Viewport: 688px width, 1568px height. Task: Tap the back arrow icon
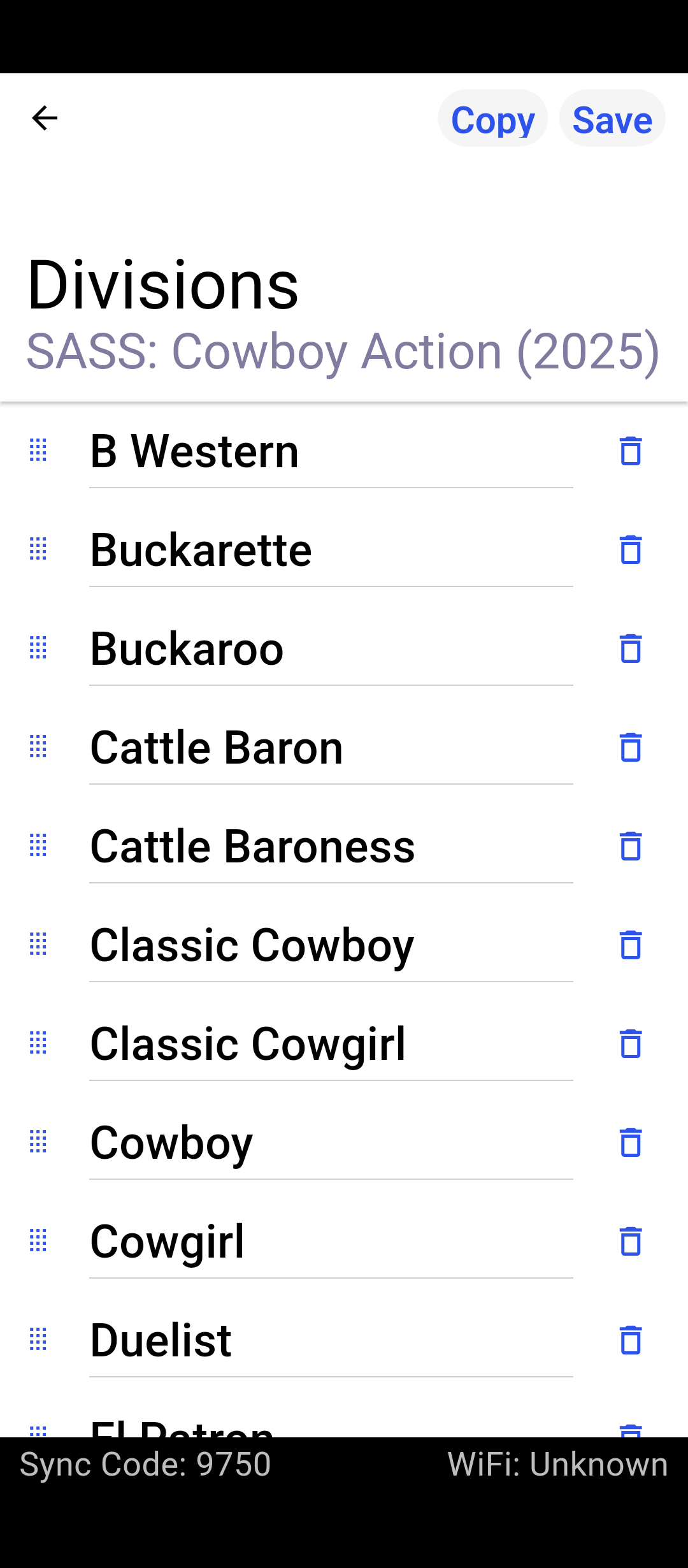45,118
